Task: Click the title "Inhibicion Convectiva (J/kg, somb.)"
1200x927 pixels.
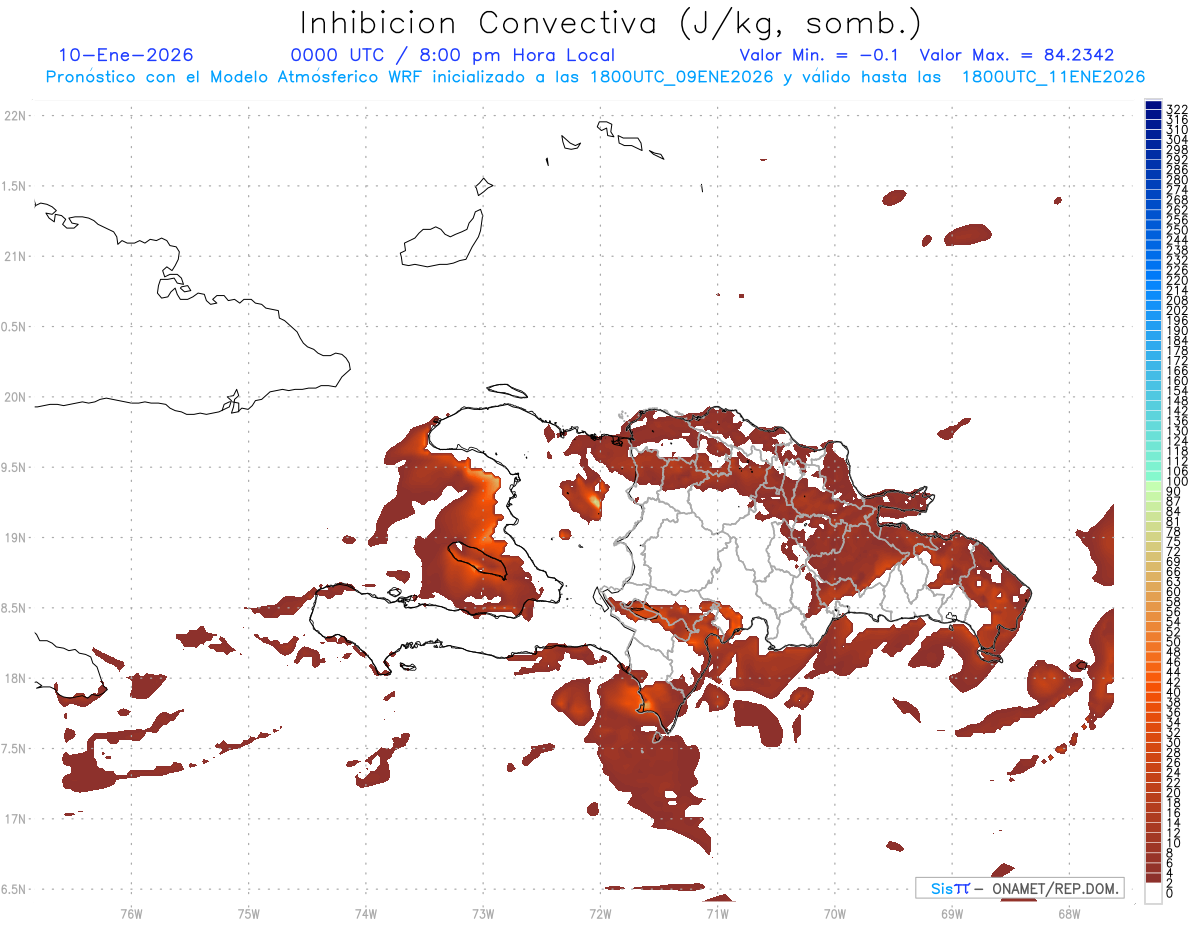Action: (611, 23)
